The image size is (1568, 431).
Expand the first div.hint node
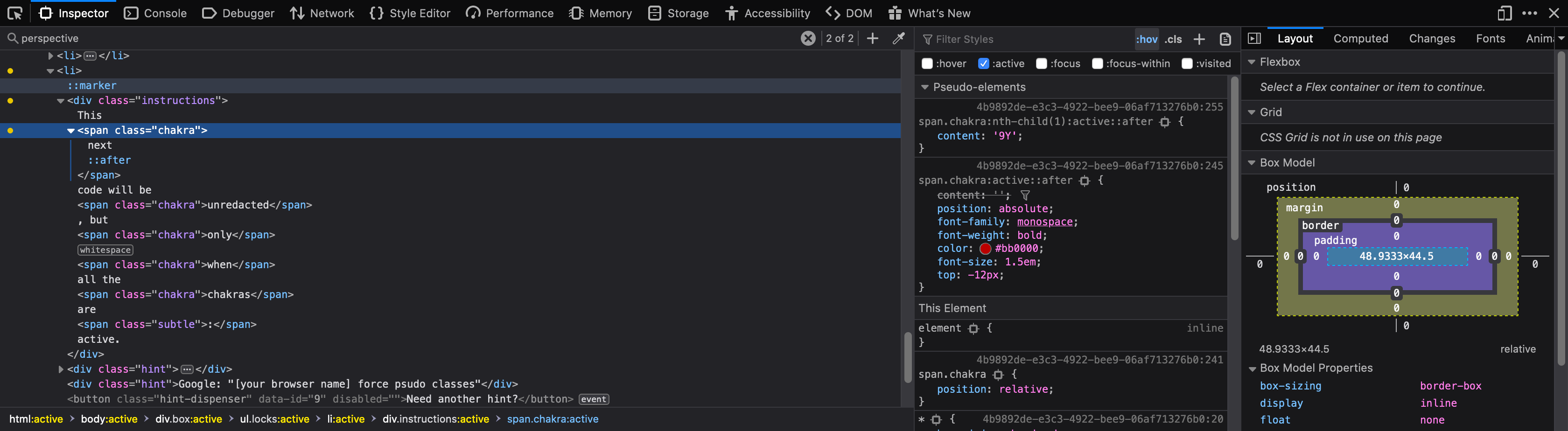click(60, 369)
